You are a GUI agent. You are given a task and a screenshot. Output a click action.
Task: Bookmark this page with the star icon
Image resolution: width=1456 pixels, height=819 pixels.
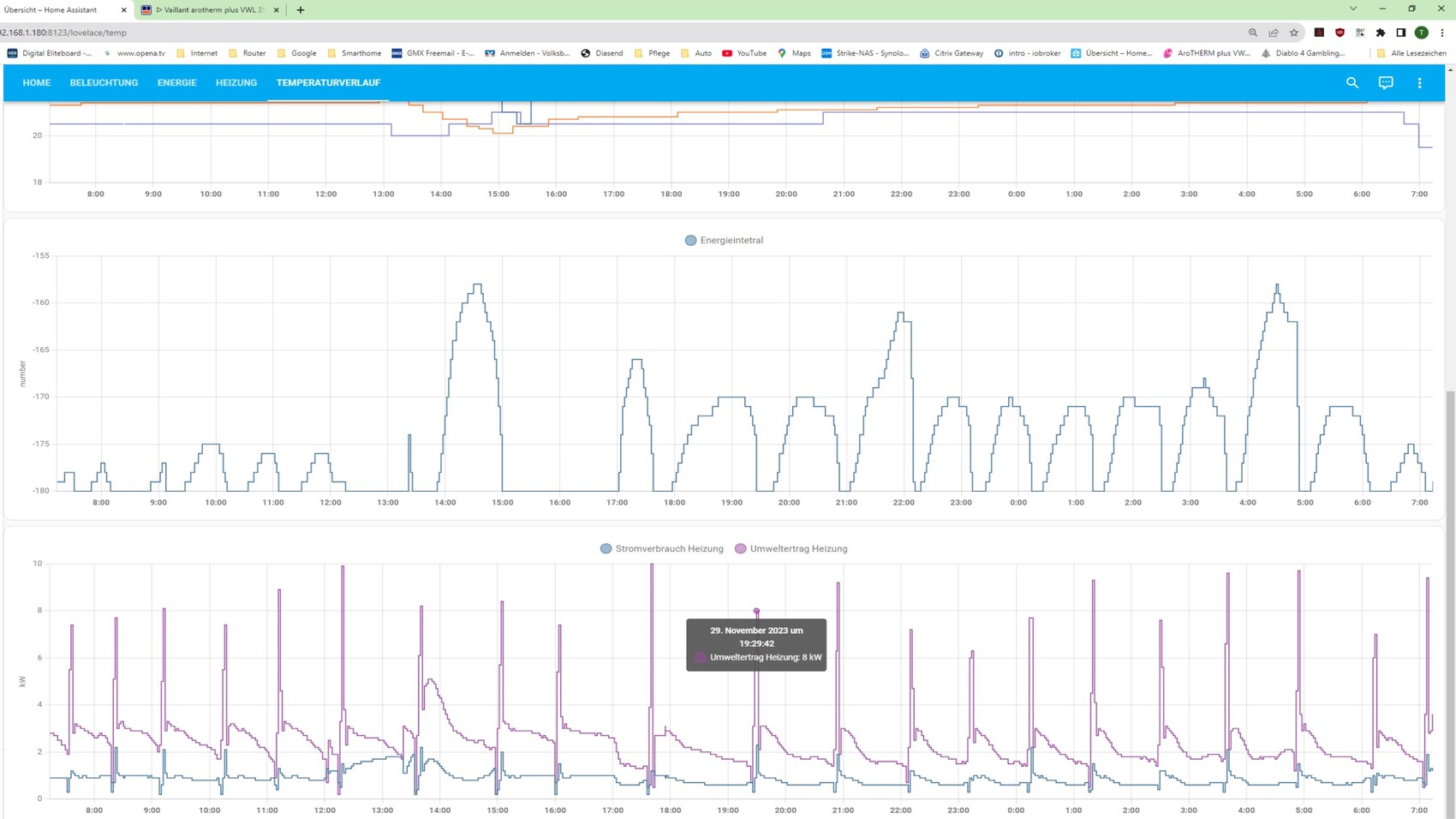[1294, 33]
